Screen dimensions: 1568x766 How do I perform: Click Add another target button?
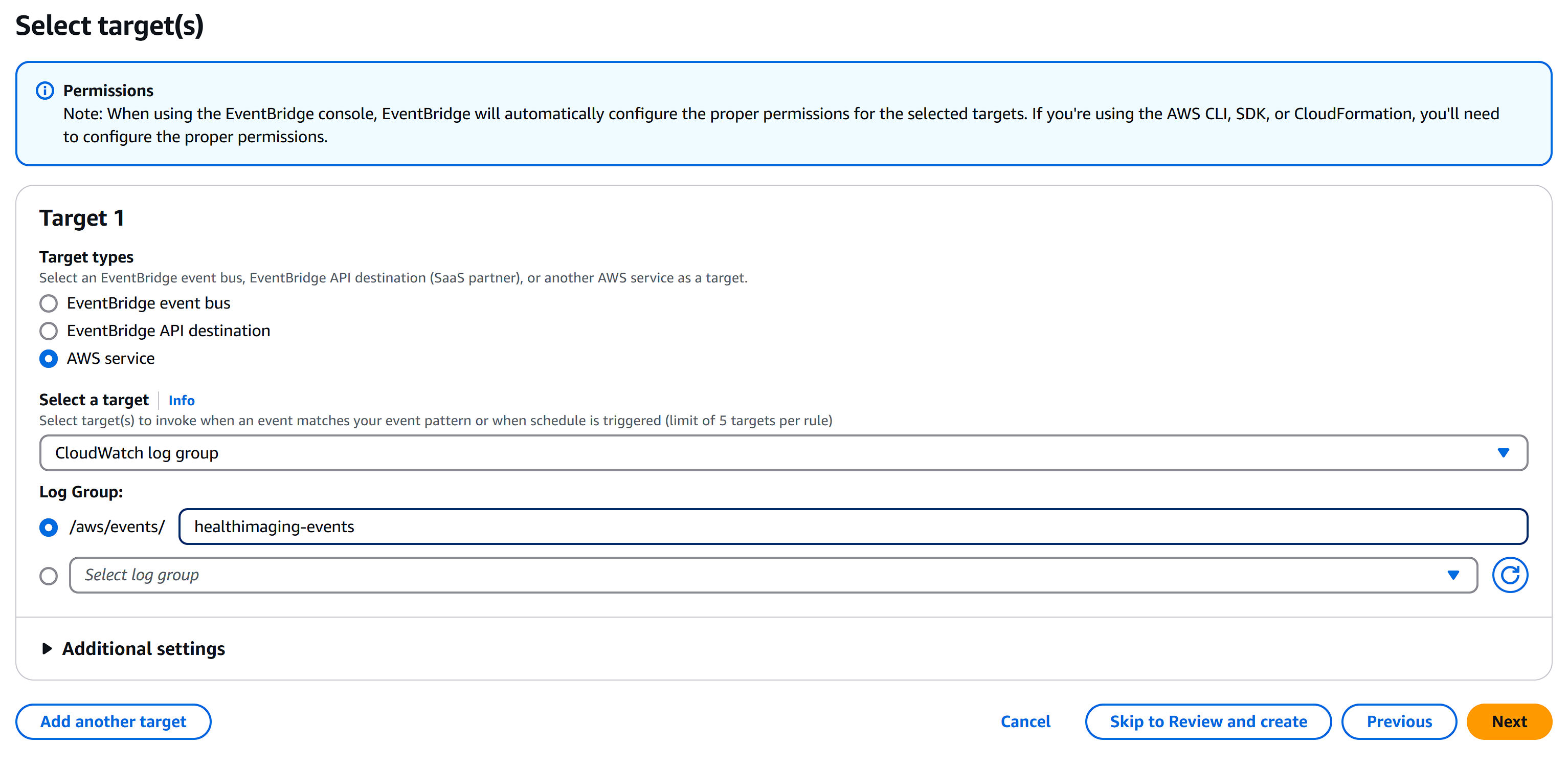[113, 721]
